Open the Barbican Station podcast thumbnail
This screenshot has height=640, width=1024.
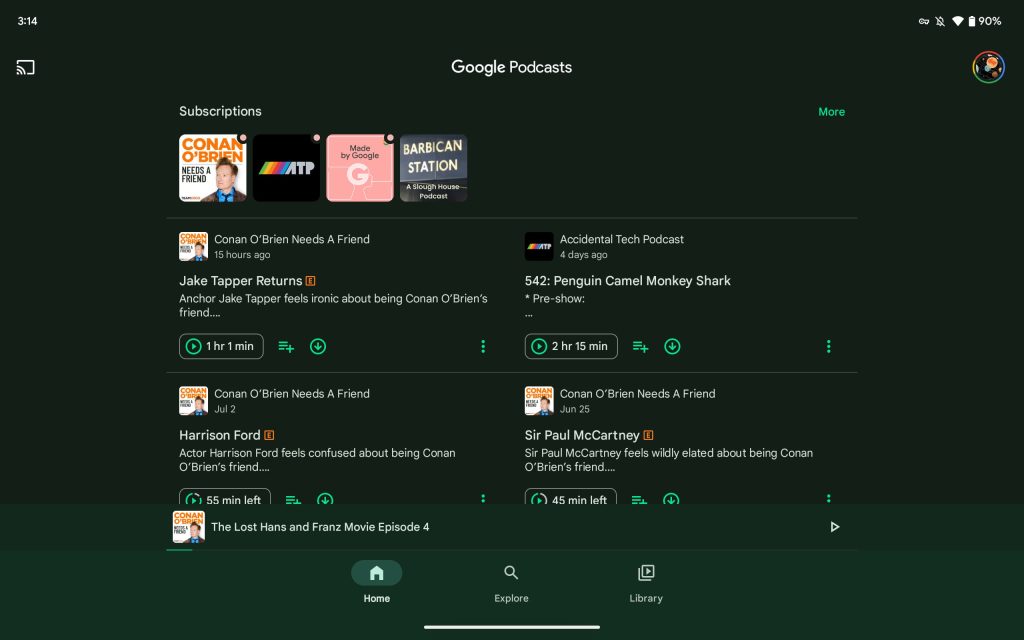(x=433, y=168)
